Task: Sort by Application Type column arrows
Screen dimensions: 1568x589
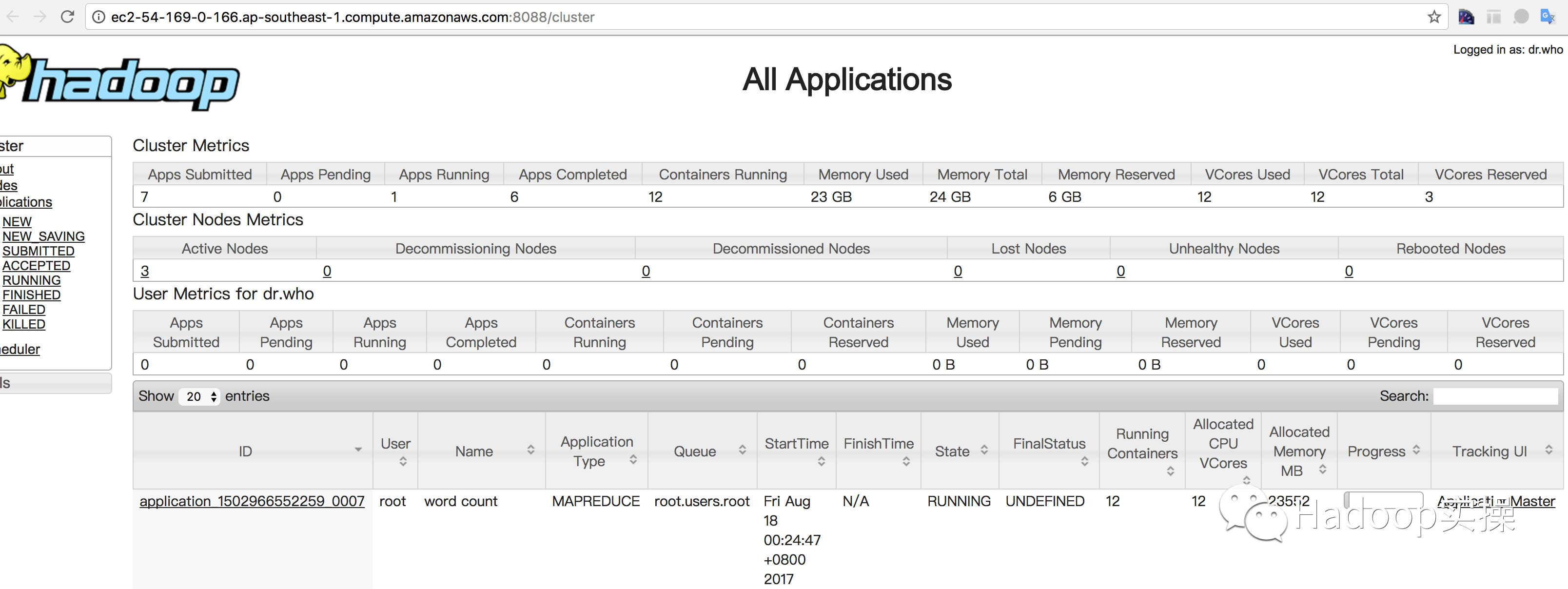Action: coord(633,460)
